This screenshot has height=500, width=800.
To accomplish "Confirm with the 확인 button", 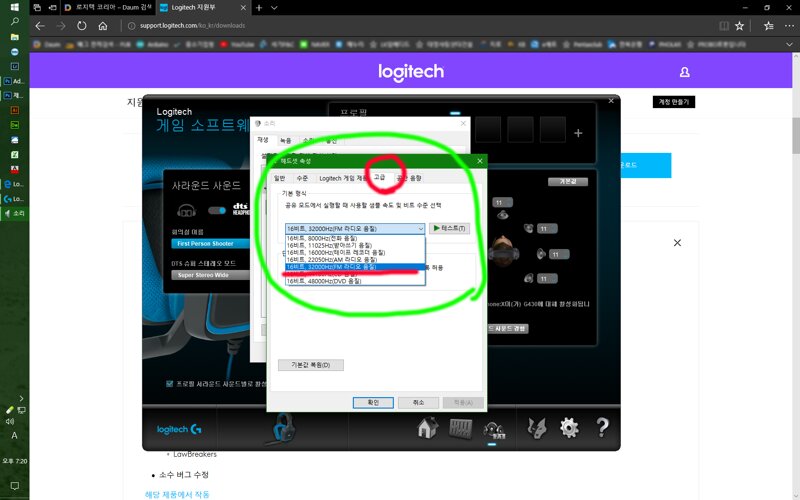I will point(373,403).
